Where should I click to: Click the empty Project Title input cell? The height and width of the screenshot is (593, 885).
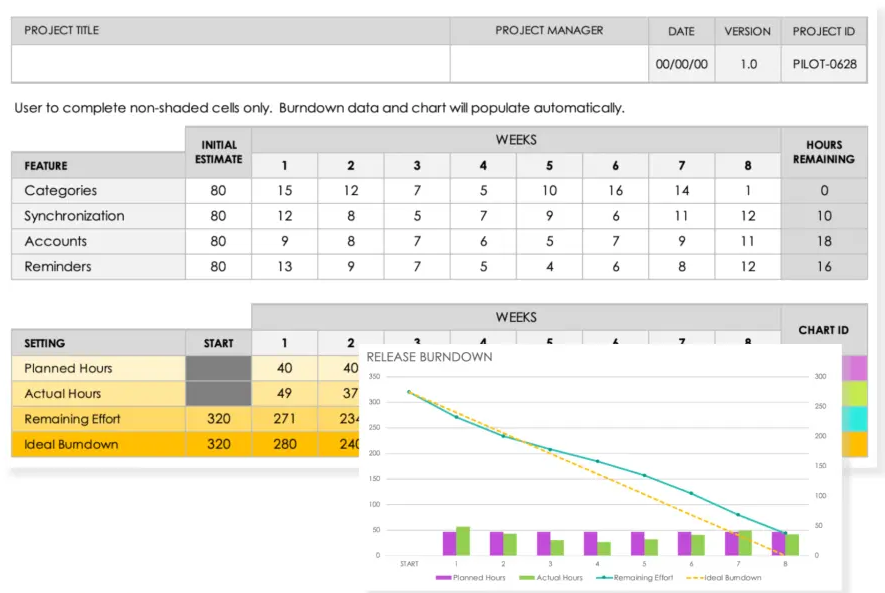tap(230, 64)
